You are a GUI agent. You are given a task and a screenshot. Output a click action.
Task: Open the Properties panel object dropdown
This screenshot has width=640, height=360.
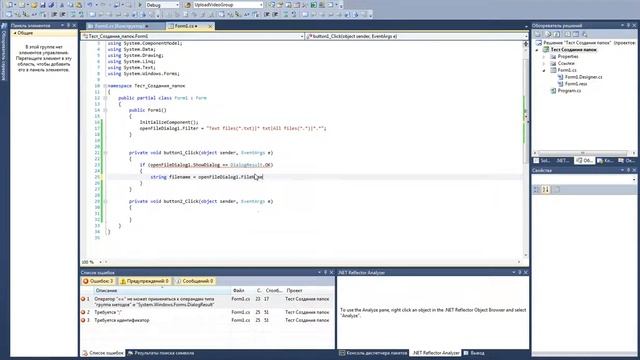(633, 179)
